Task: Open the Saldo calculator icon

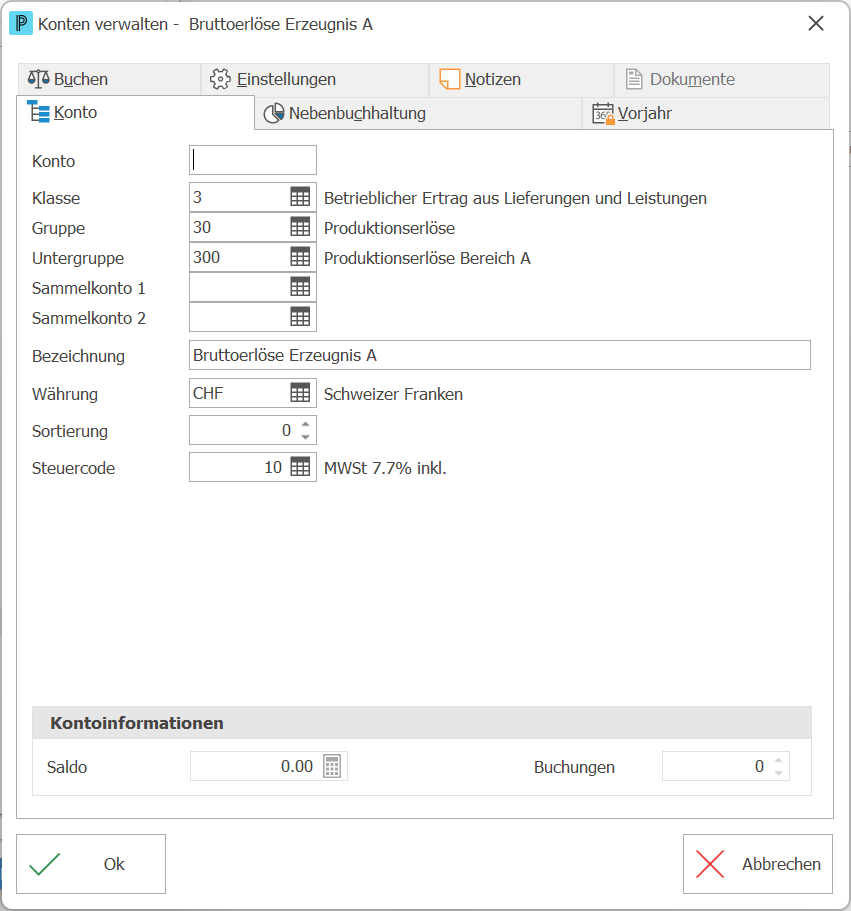Action: coord(332,766)
